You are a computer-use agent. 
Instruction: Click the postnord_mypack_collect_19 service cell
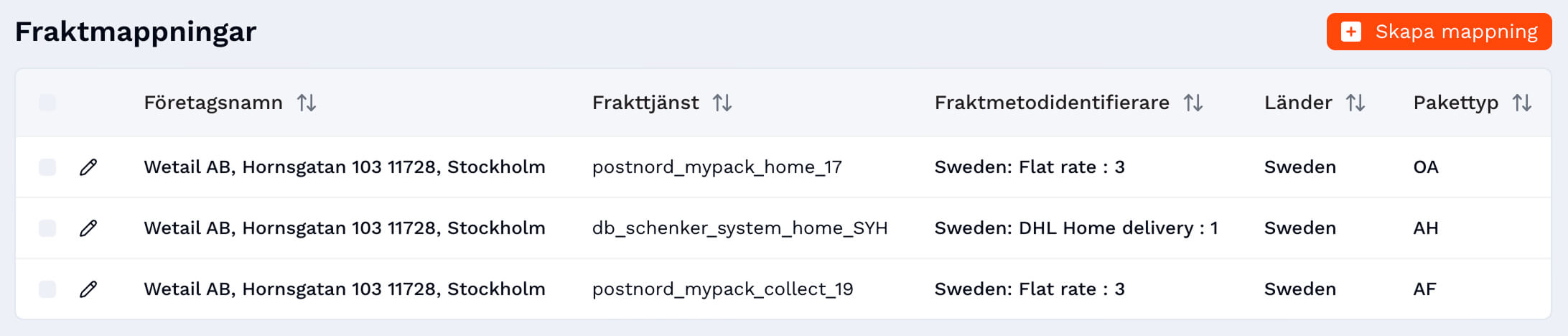click(x=722, y=289)
